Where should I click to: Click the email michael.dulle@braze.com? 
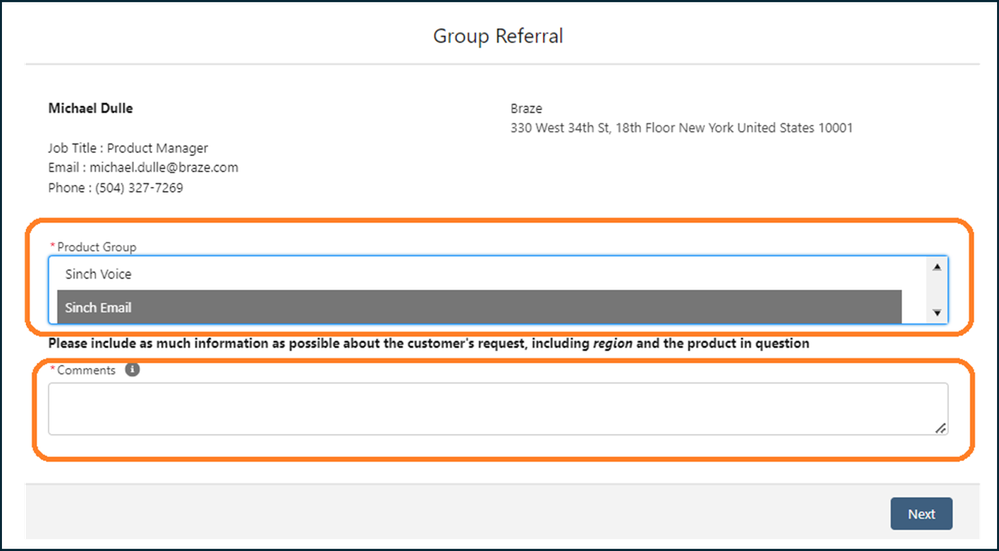coord(164,168)
